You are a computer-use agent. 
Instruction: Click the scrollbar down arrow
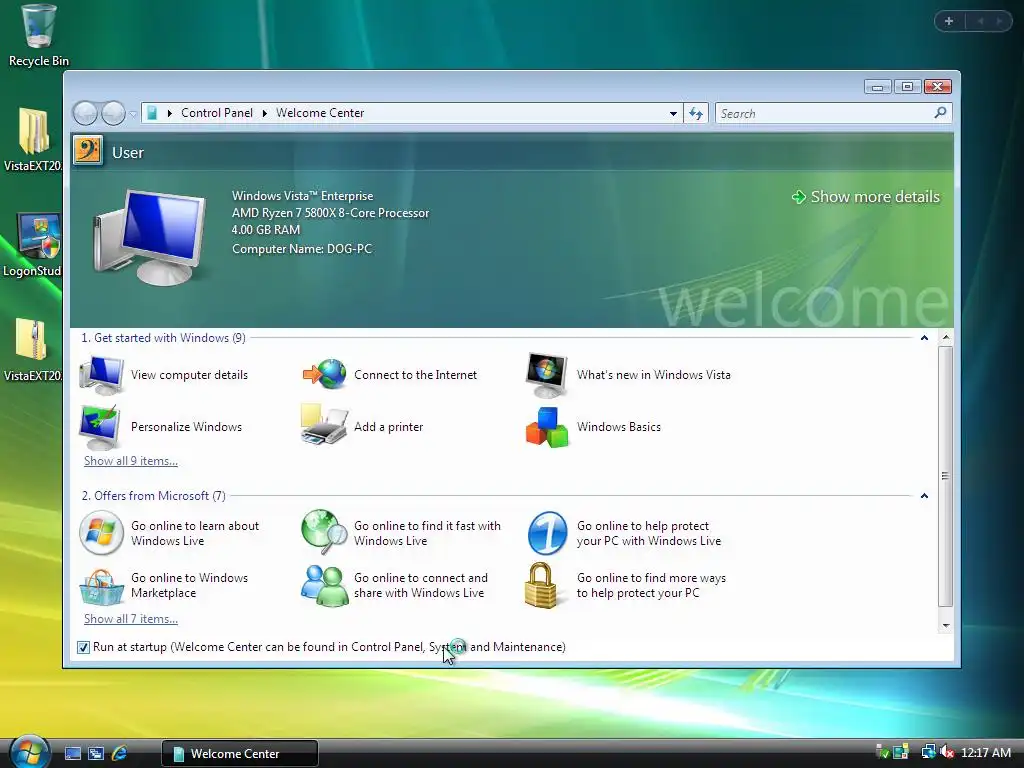[x=946, y=626]
